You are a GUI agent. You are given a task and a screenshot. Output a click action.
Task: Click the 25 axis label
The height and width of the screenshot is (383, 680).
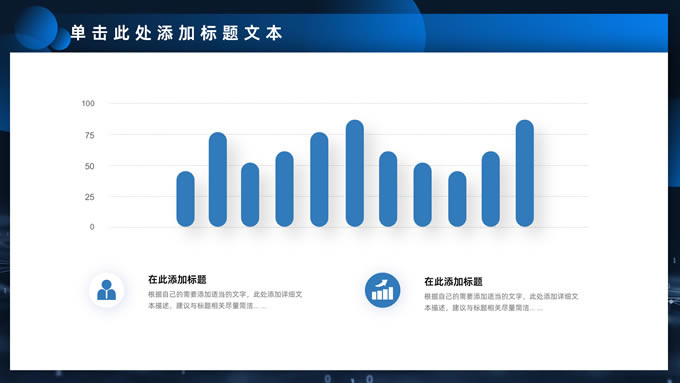coord(89,197)
